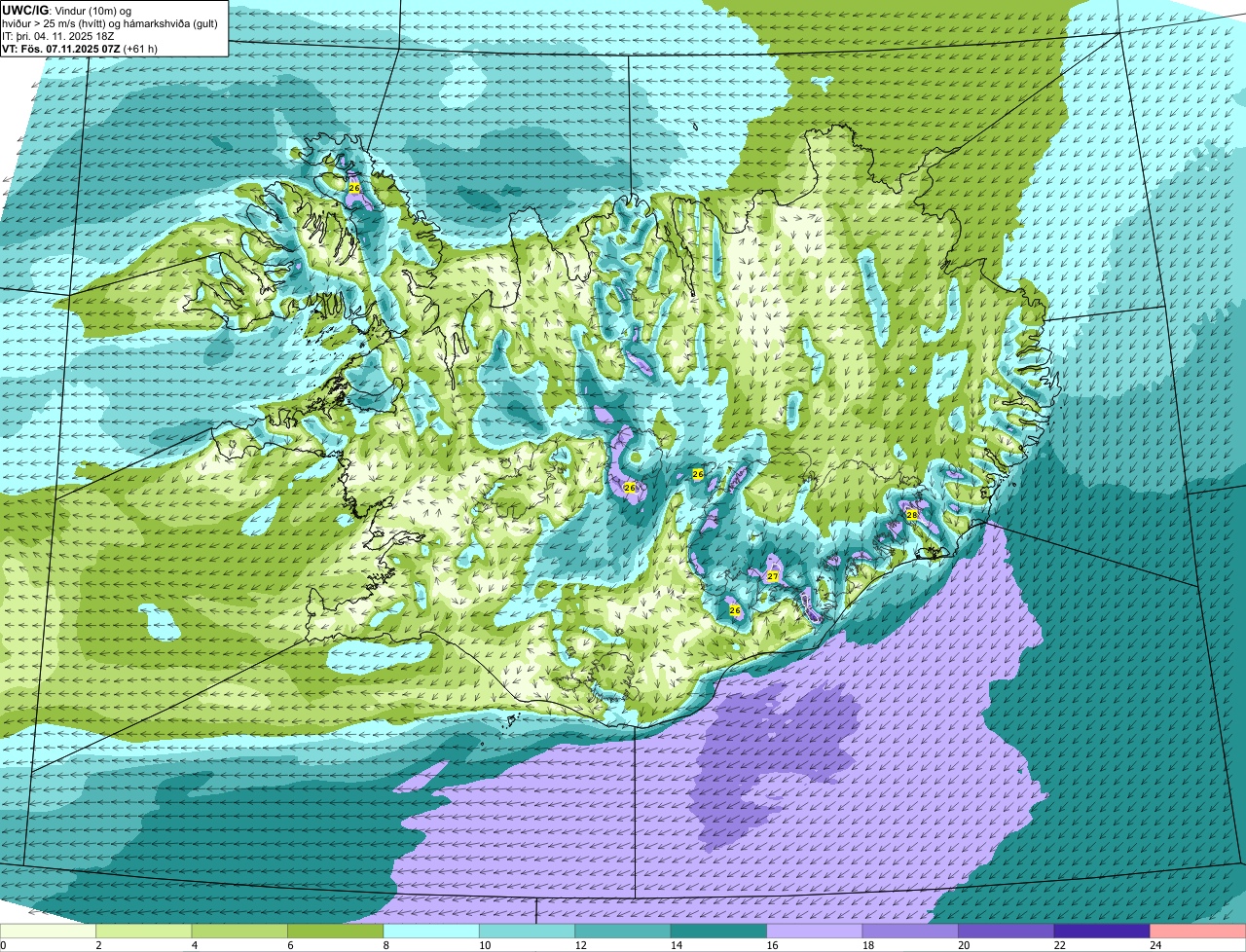Click the 'UWC/IG: Vindur (10m) og' title line

pyautogui.click(x=67, y=10)
